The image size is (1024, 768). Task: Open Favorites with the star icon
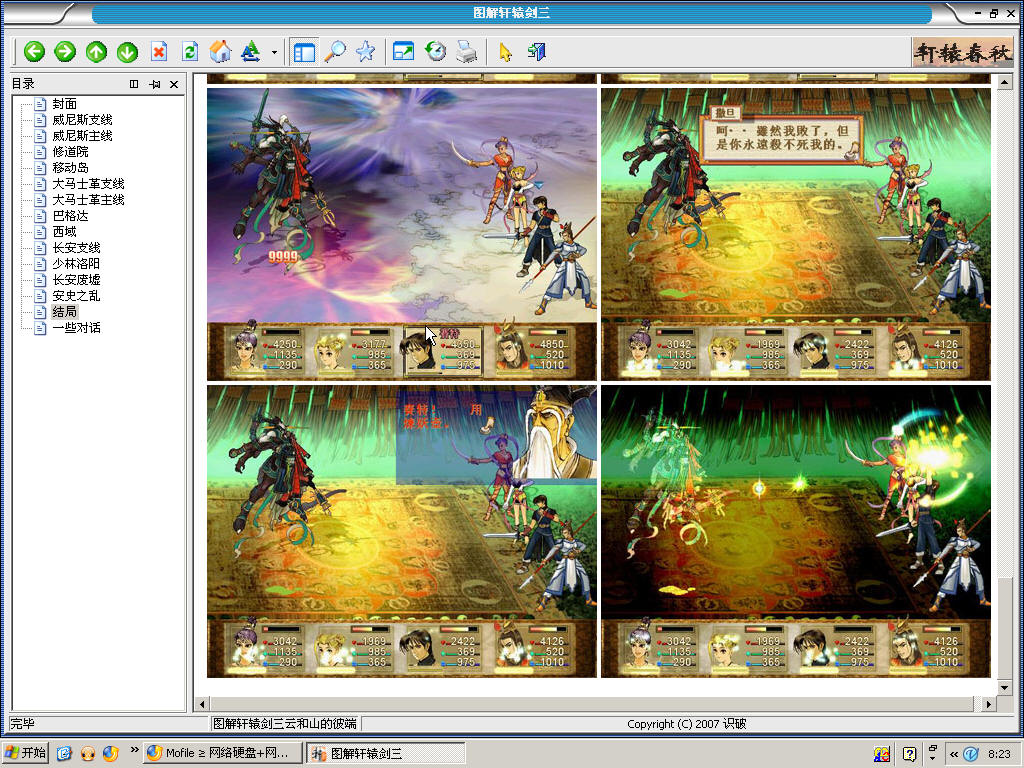coord(366,52)
